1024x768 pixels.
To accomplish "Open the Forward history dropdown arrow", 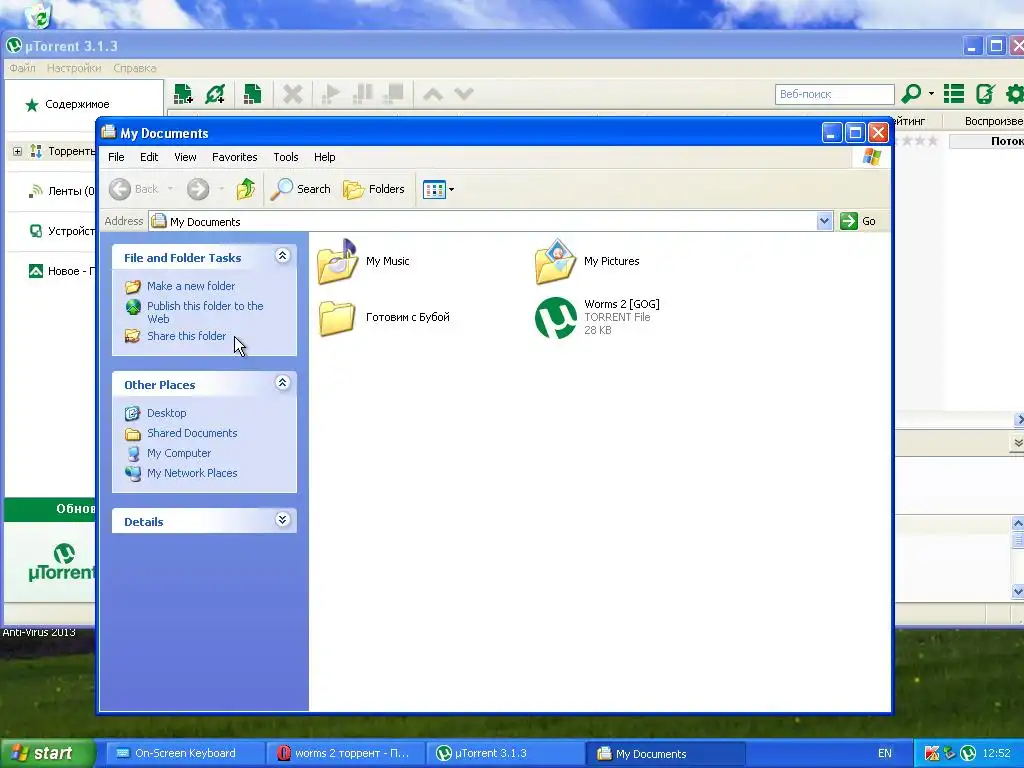I will (x=221, y=189).
